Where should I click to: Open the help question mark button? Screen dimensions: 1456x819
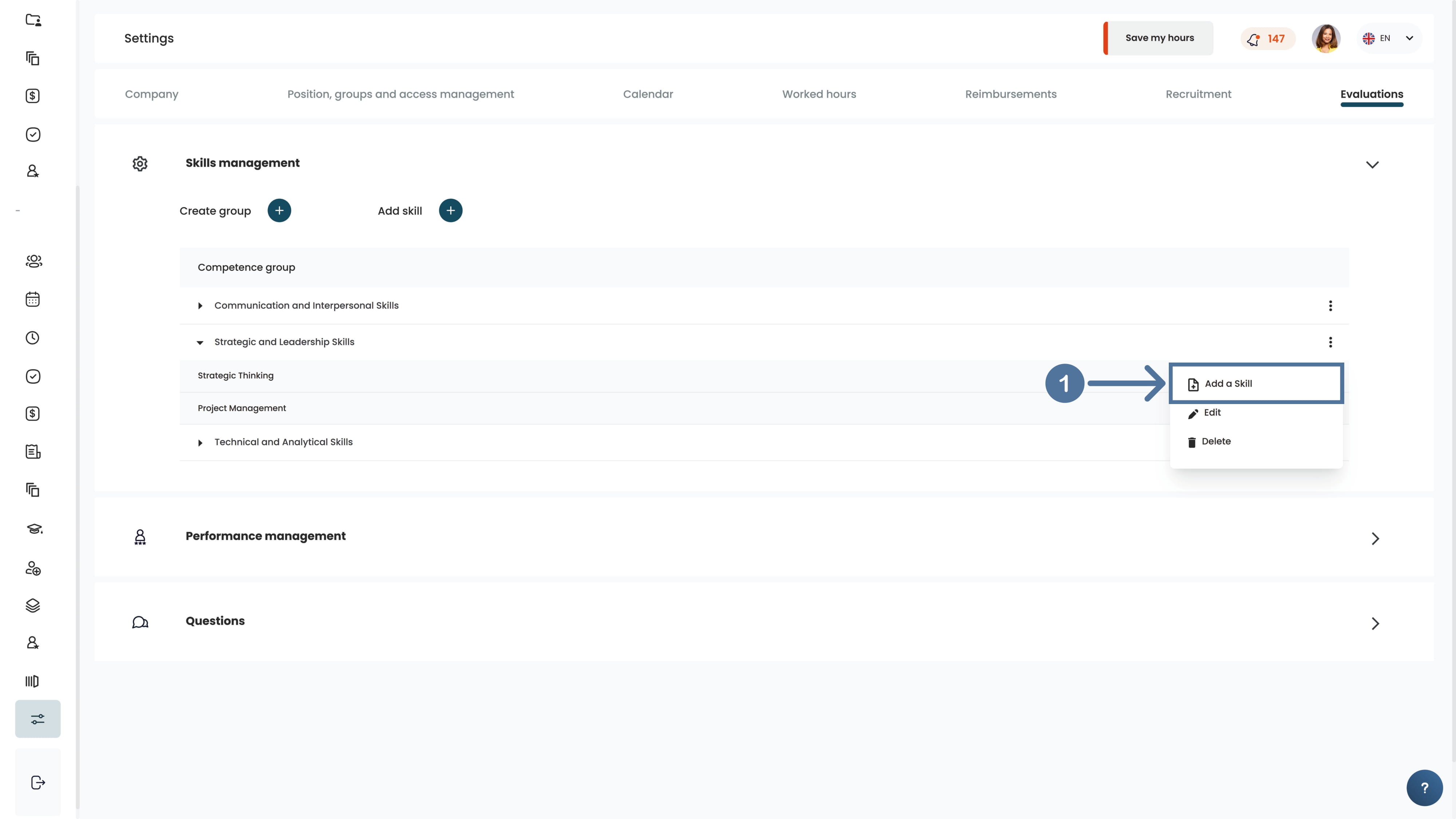(x=1424, y=788)
